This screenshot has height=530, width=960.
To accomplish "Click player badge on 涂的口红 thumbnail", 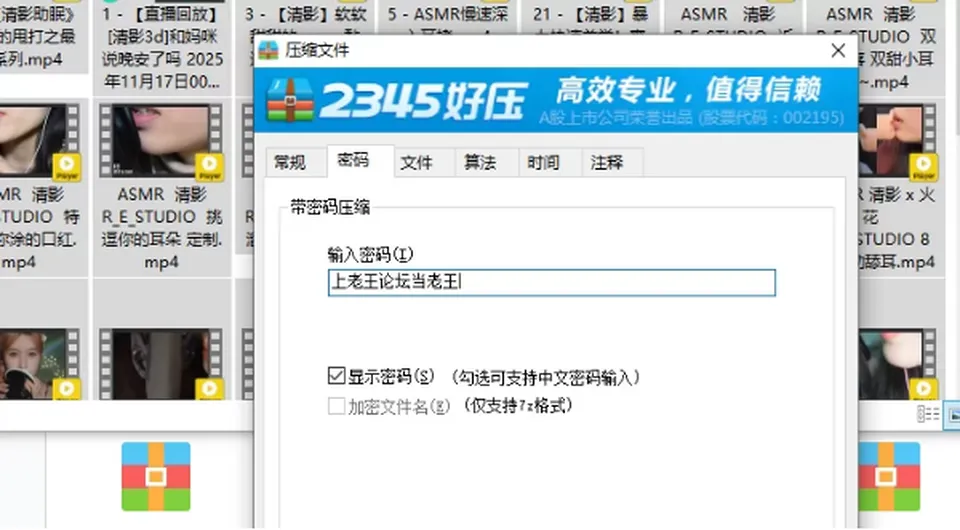I will (66, 167).
